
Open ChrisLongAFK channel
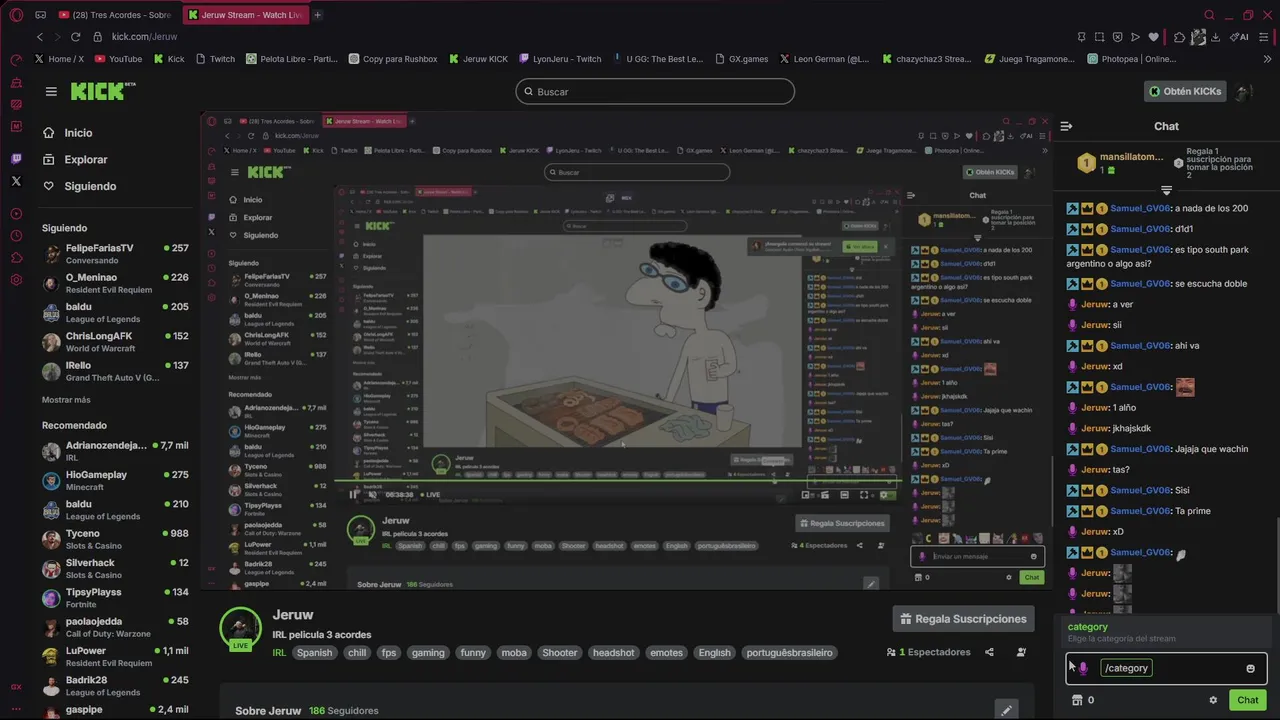tap(115, 342)
